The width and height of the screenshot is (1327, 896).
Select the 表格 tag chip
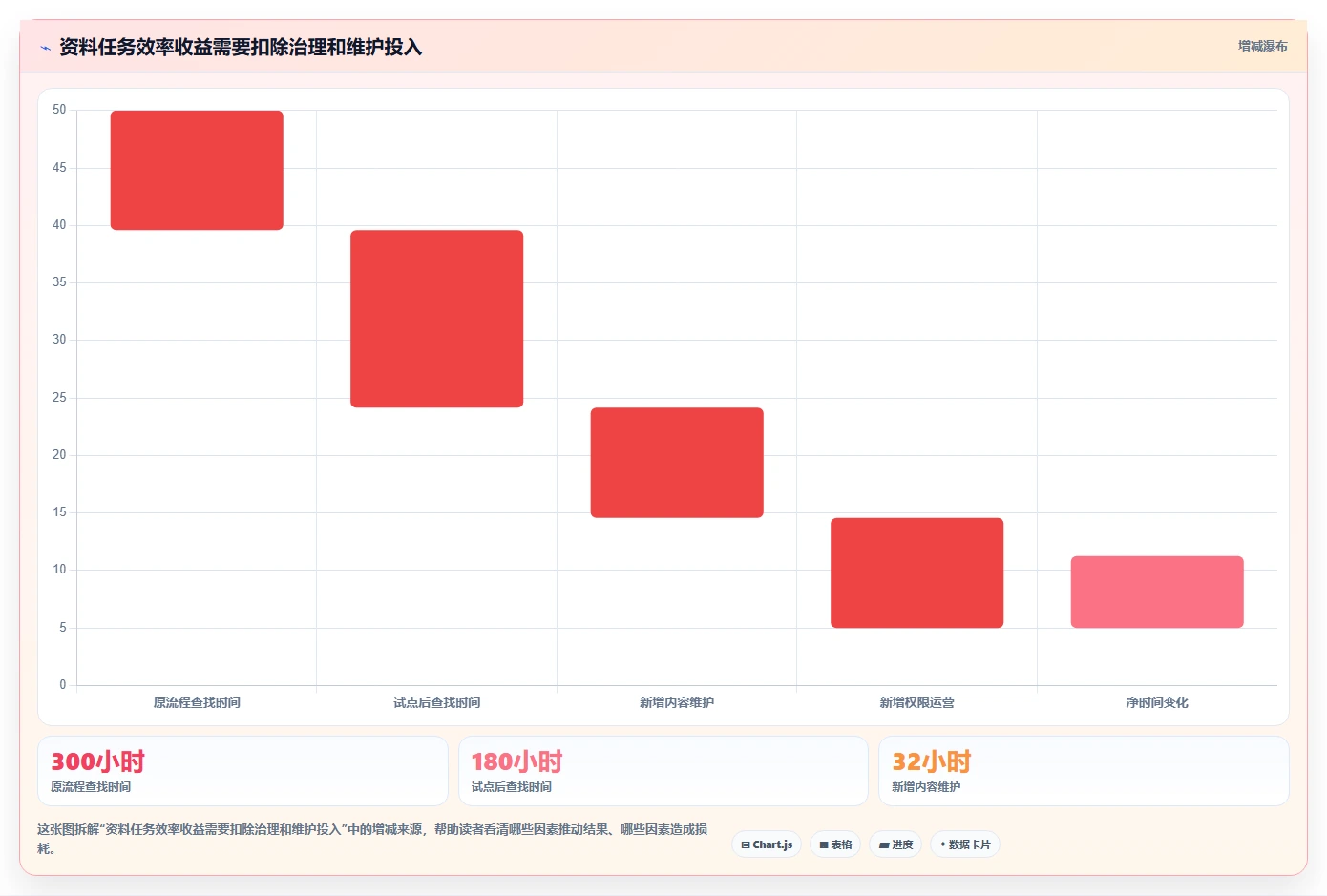point(835,844)
